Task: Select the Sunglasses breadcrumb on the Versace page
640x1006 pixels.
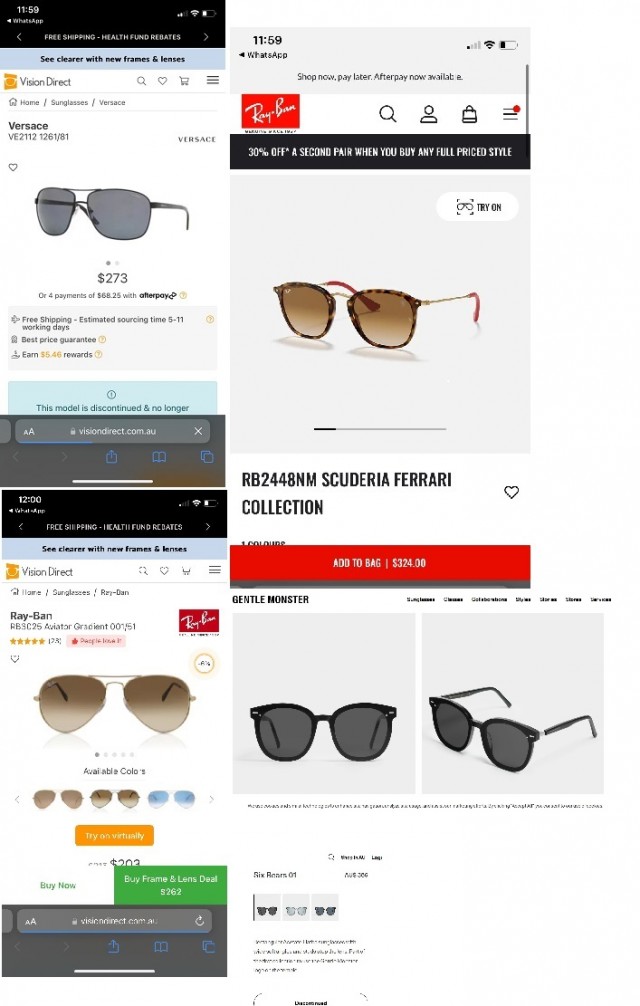Action: [69, 102]
